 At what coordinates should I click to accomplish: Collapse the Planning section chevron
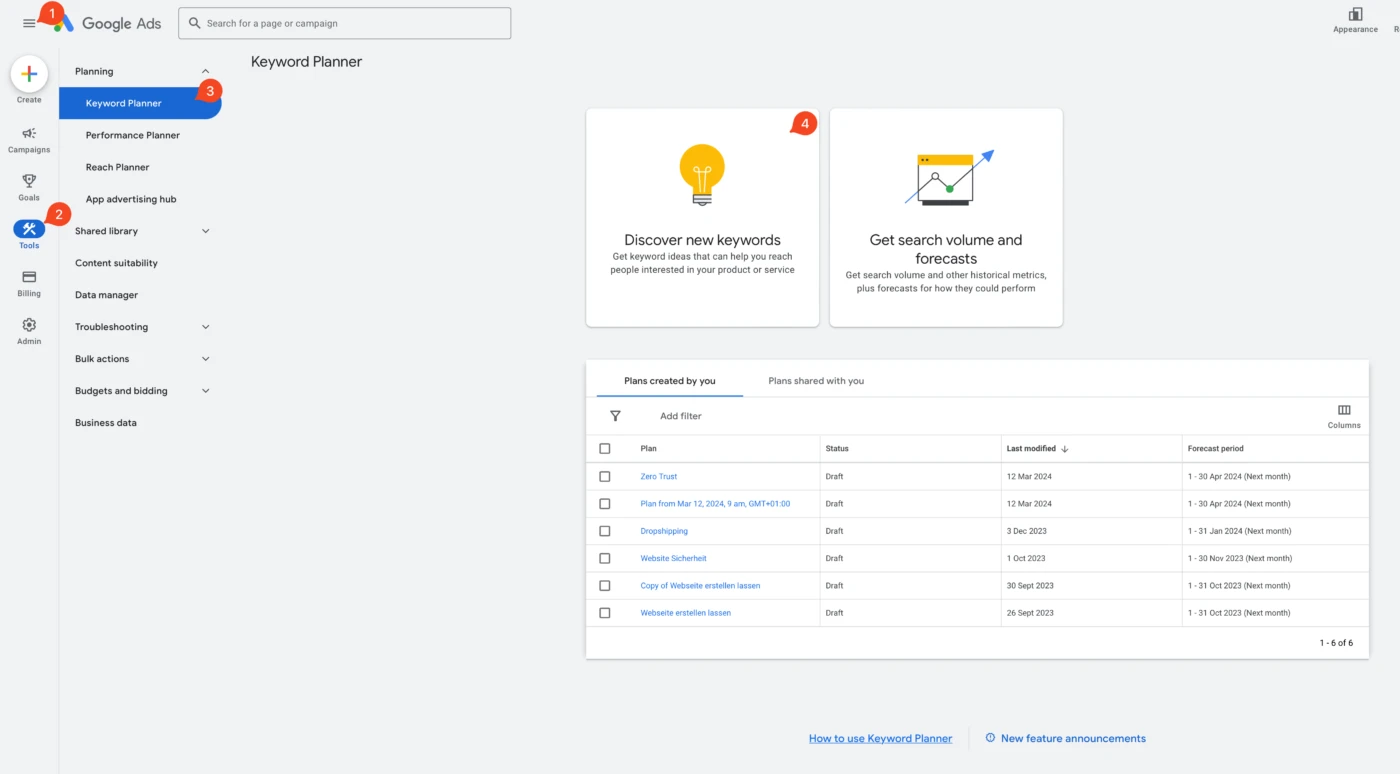(206, 71)
